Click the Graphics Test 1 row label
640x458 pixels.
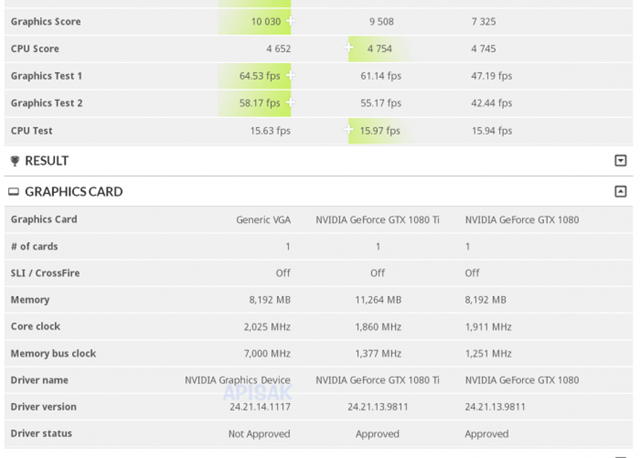coord(46,76)
